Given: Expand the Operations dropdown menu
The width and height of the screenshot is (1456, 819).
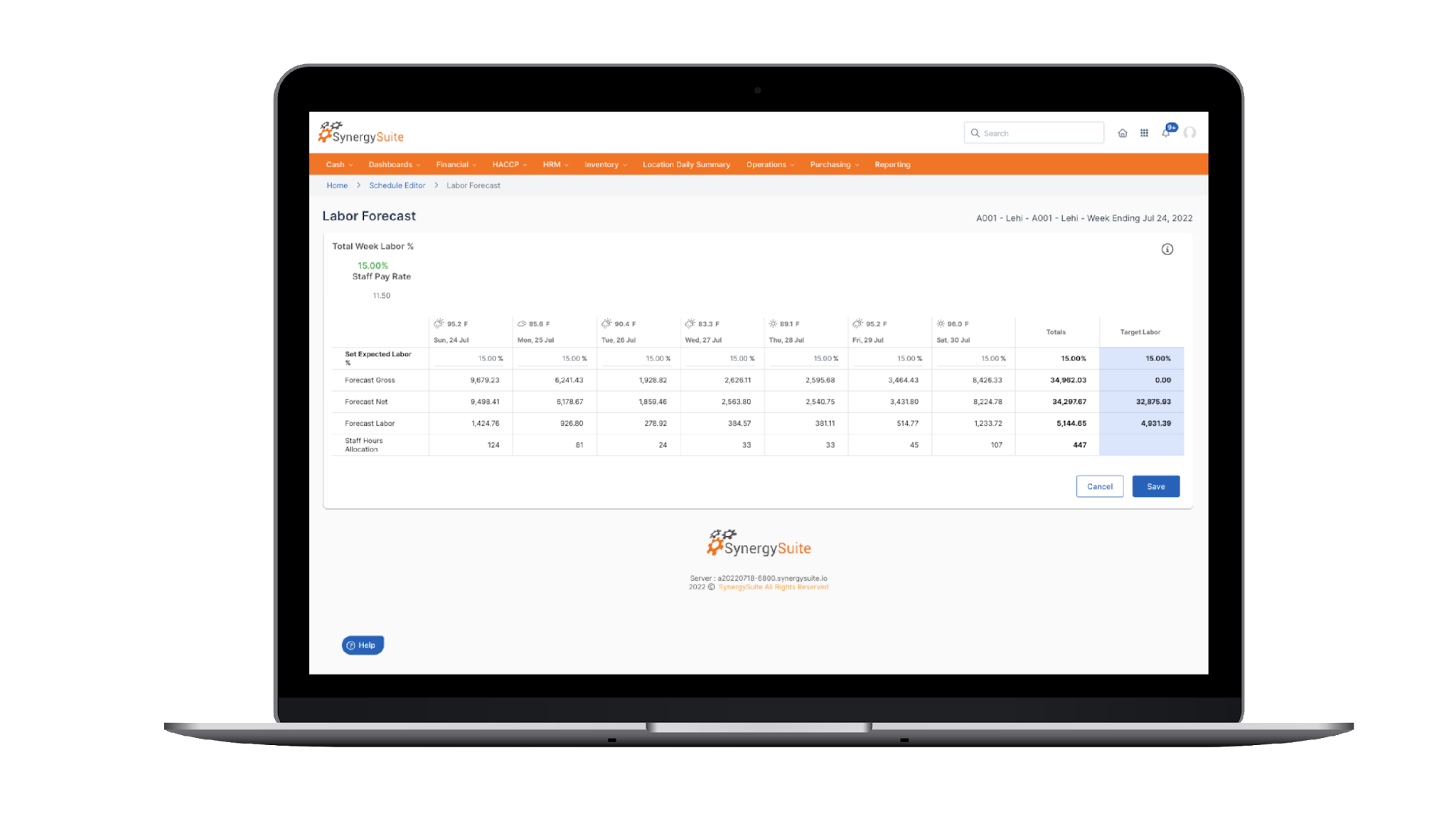Looking at the screenshot, I should (x=770, y=165).
